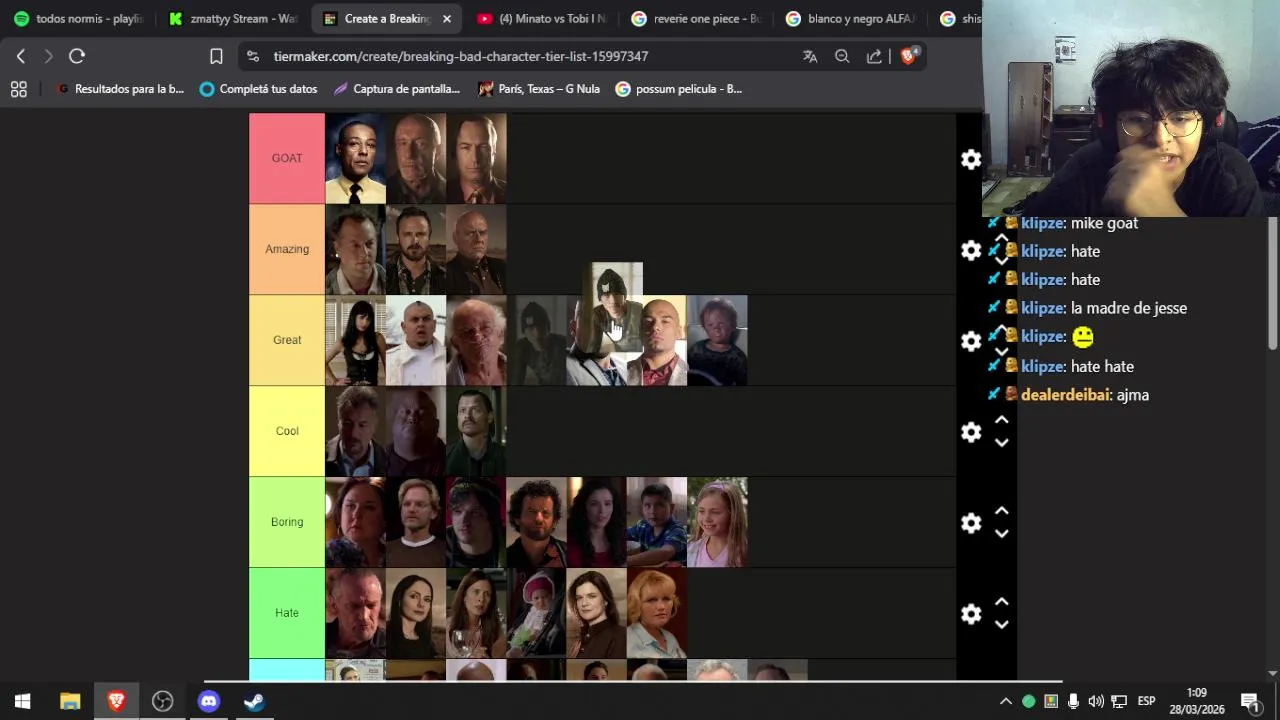Select the black-haired woman thumbnail in Great row
The image size is (1280, 720).
tap(355, 340)
